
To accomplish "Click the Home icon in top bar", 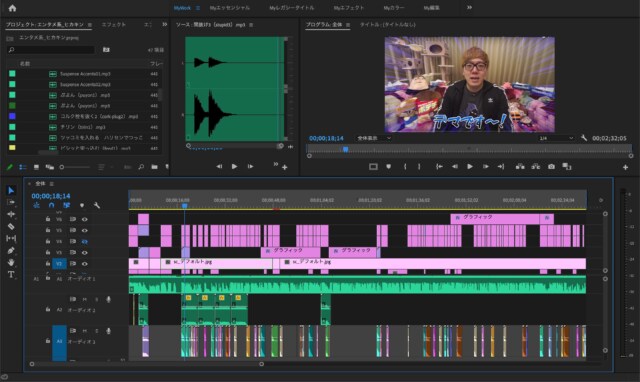I will pyautogui.click(x=12, y=8).
